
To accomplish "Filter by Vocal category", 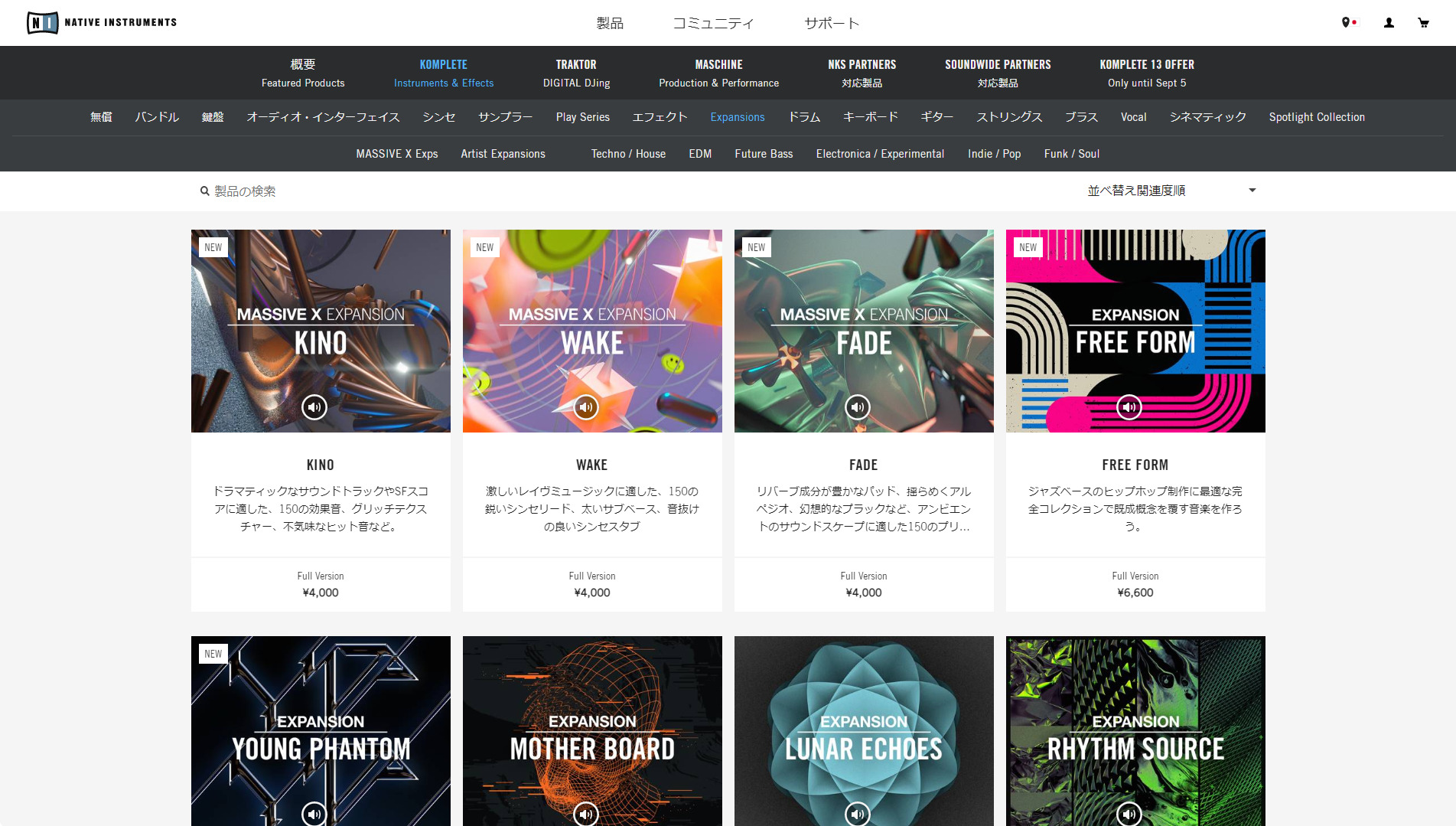I will point(1134,117).
